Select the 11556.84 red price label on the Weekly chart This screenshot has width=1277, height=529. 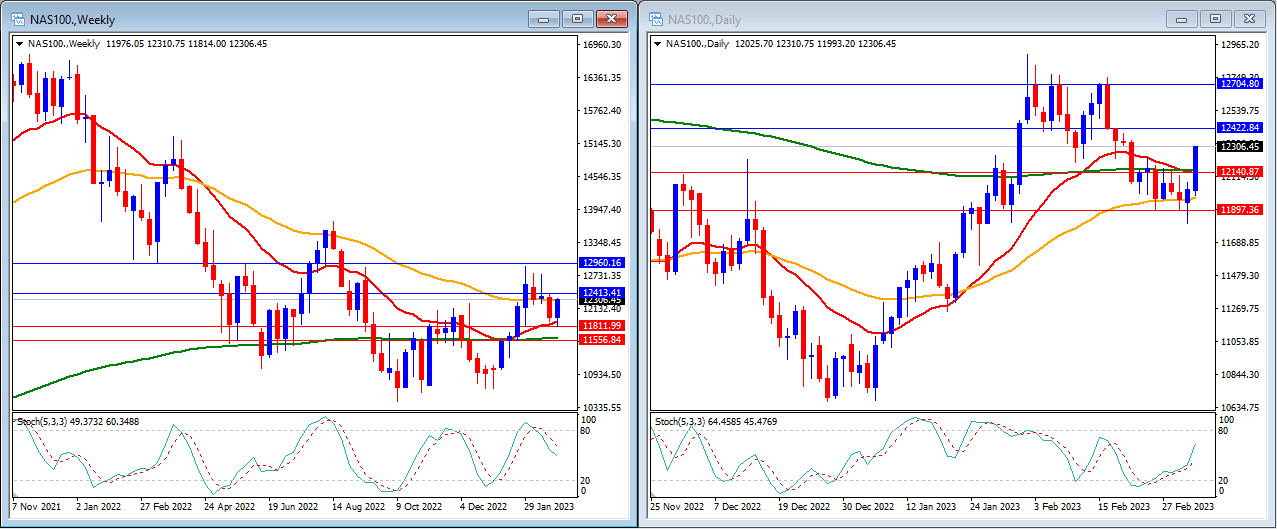602,340
